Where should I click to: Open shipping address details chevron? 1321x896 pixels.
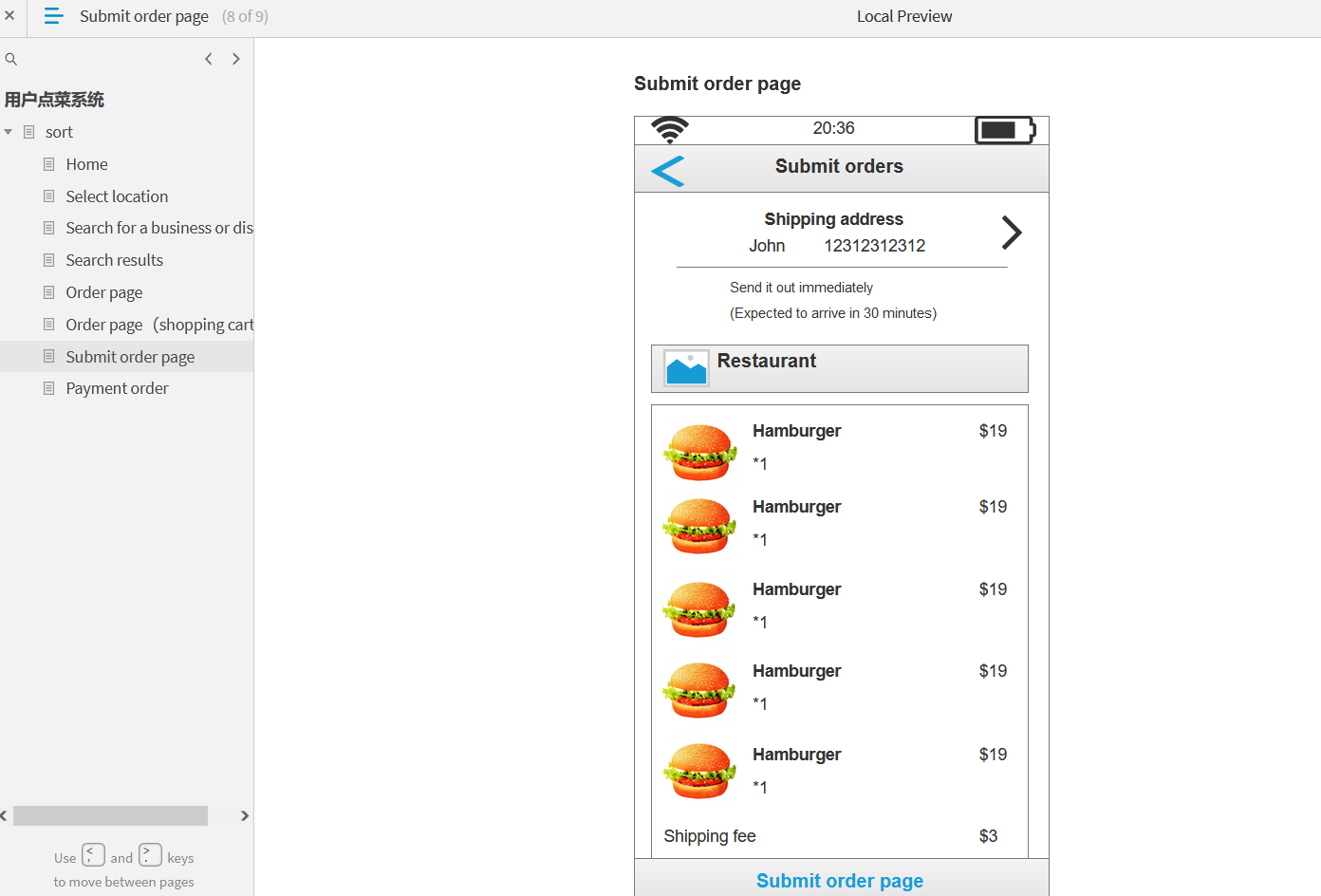click(1012, 233)
